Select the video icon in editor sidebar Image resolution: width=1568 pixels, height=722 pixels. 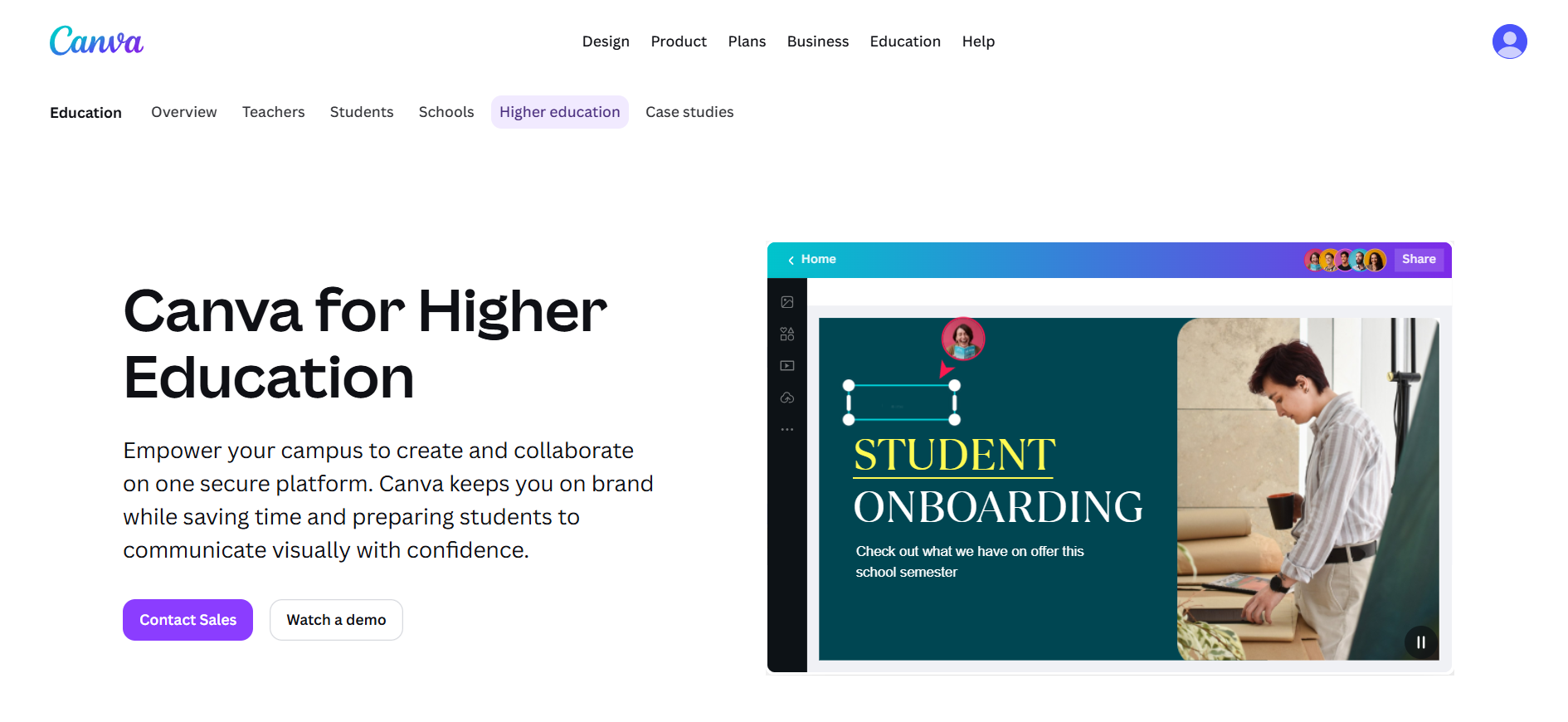pyautogui.click(x=787, y=366)
